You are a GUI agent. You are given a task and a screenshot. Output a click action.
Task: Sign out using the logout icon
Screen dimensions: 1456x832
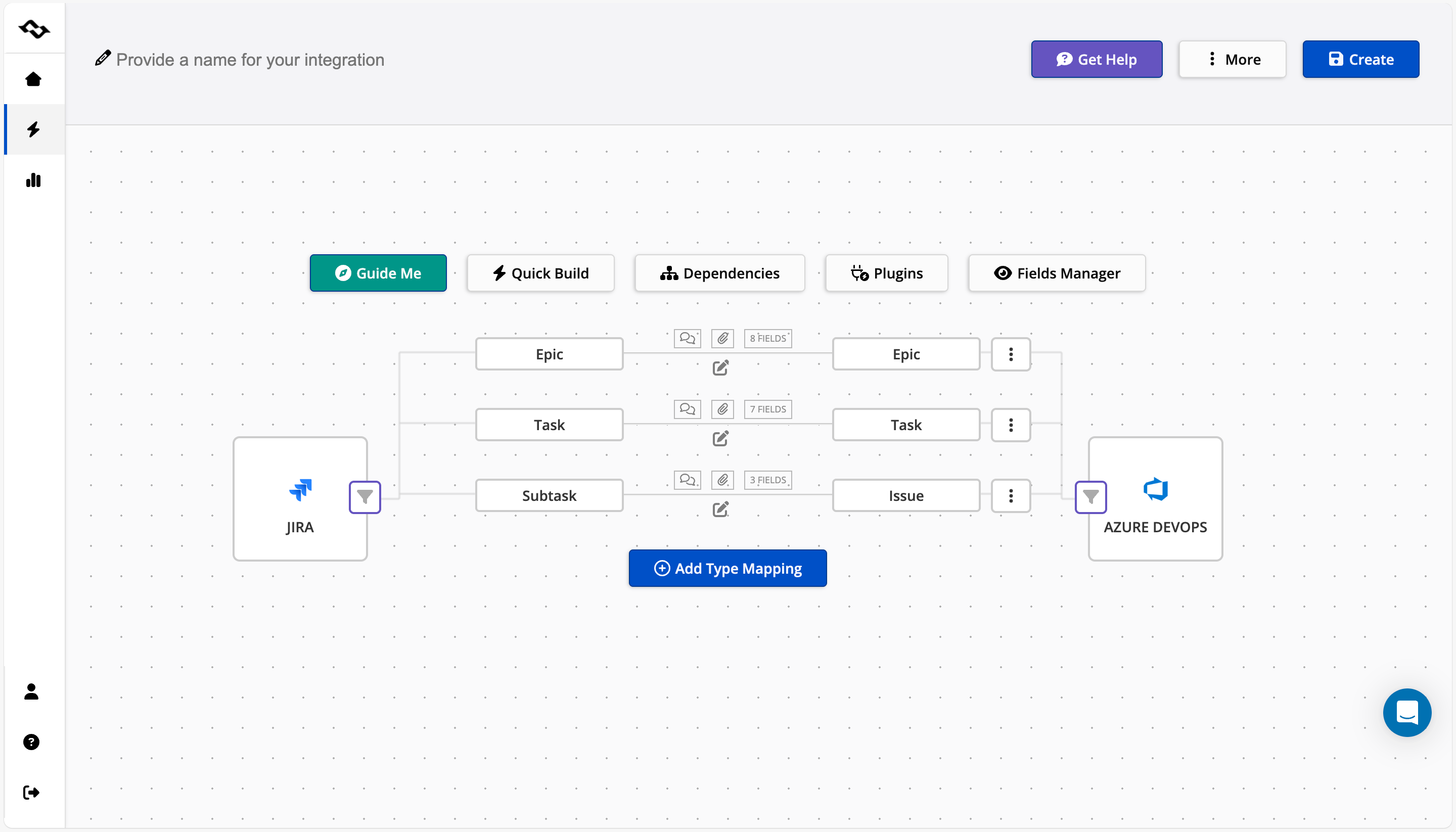click(31, 792)
